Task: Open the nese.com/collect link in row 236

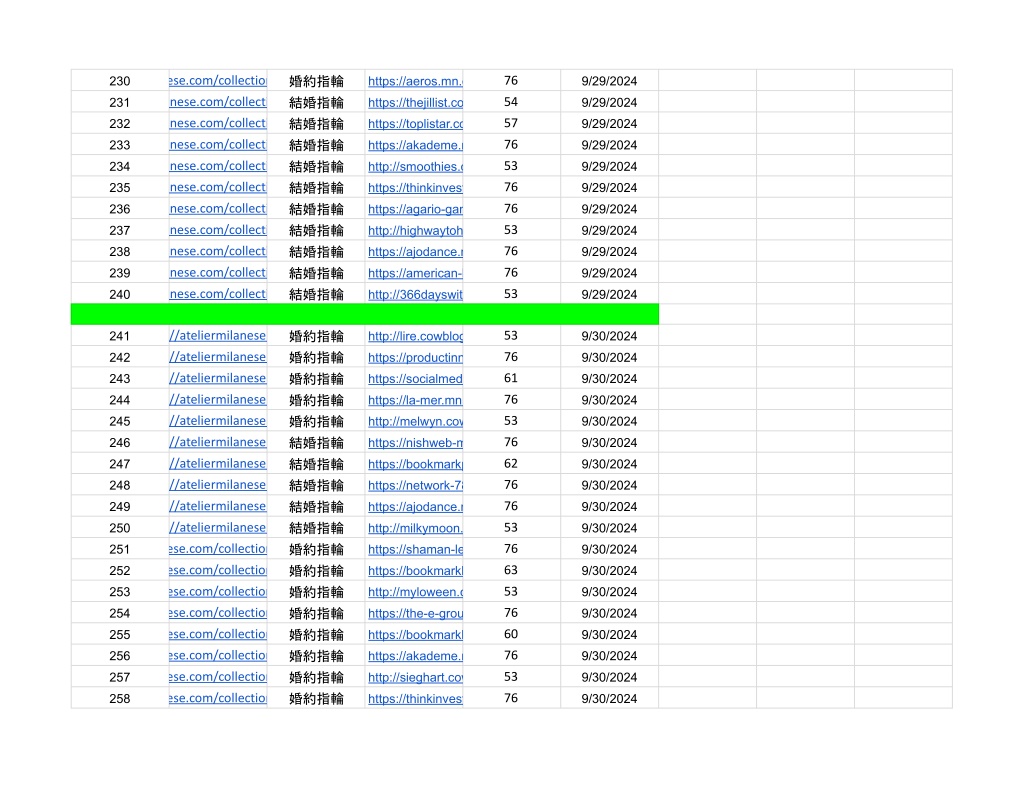Action: coord(217,209)
